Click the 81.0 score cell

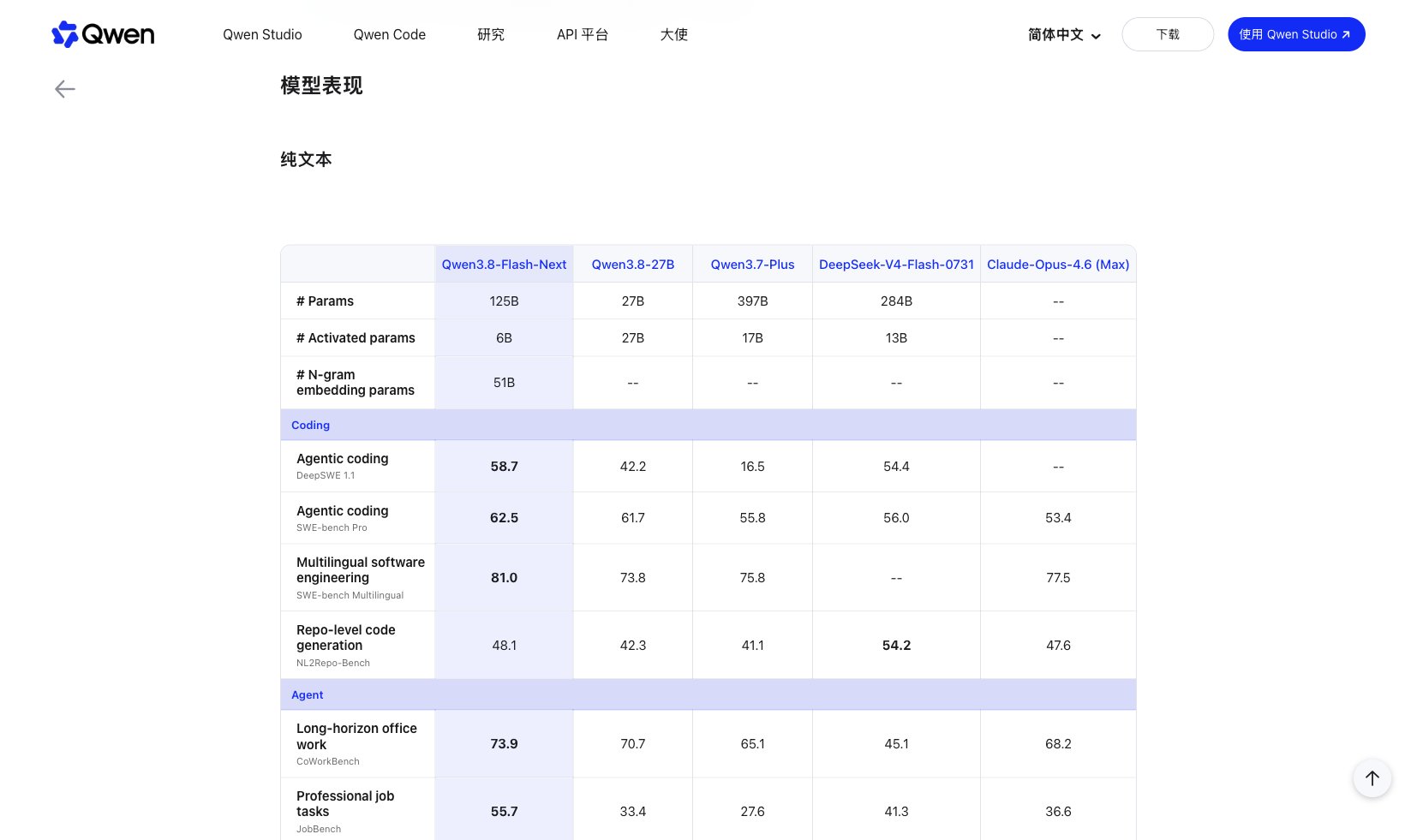tap(504, 578)
